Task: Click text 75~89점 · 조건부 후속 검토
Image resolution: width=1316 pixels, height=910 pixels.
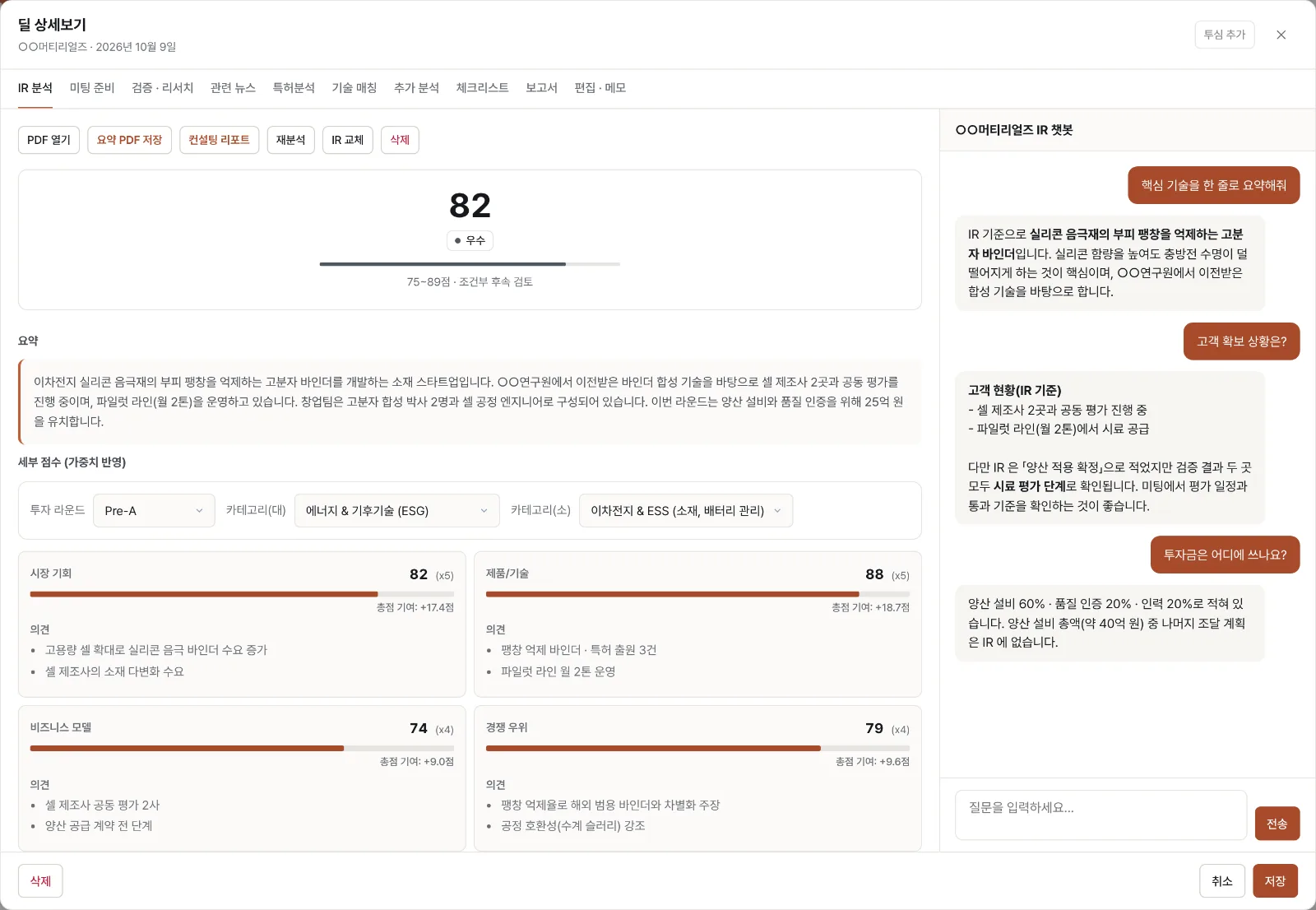Action: [x=470, y=282]
